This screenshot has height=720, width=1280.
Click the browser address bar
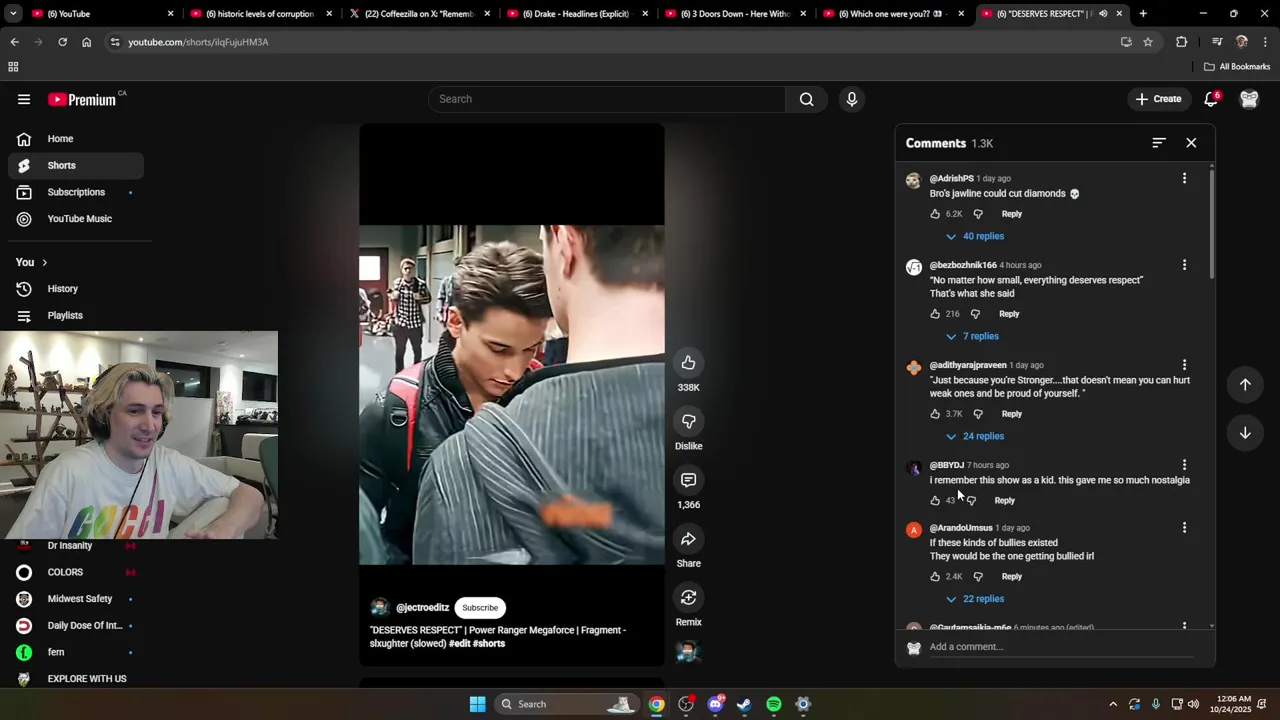[x=610, y=42]
